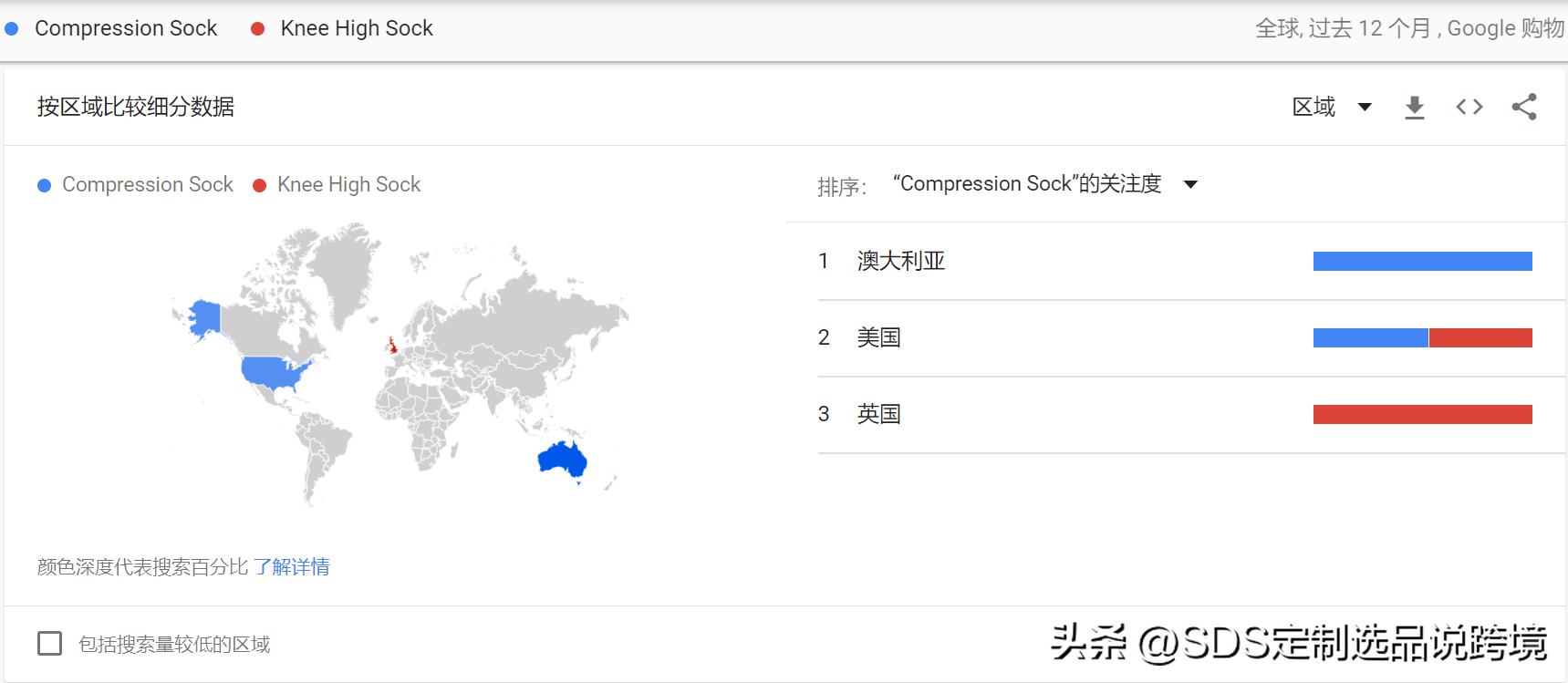The image size is (1568, 683).
Task: Click the 颜色深度代表搜索百分比 note
Action: coord(142,567)
